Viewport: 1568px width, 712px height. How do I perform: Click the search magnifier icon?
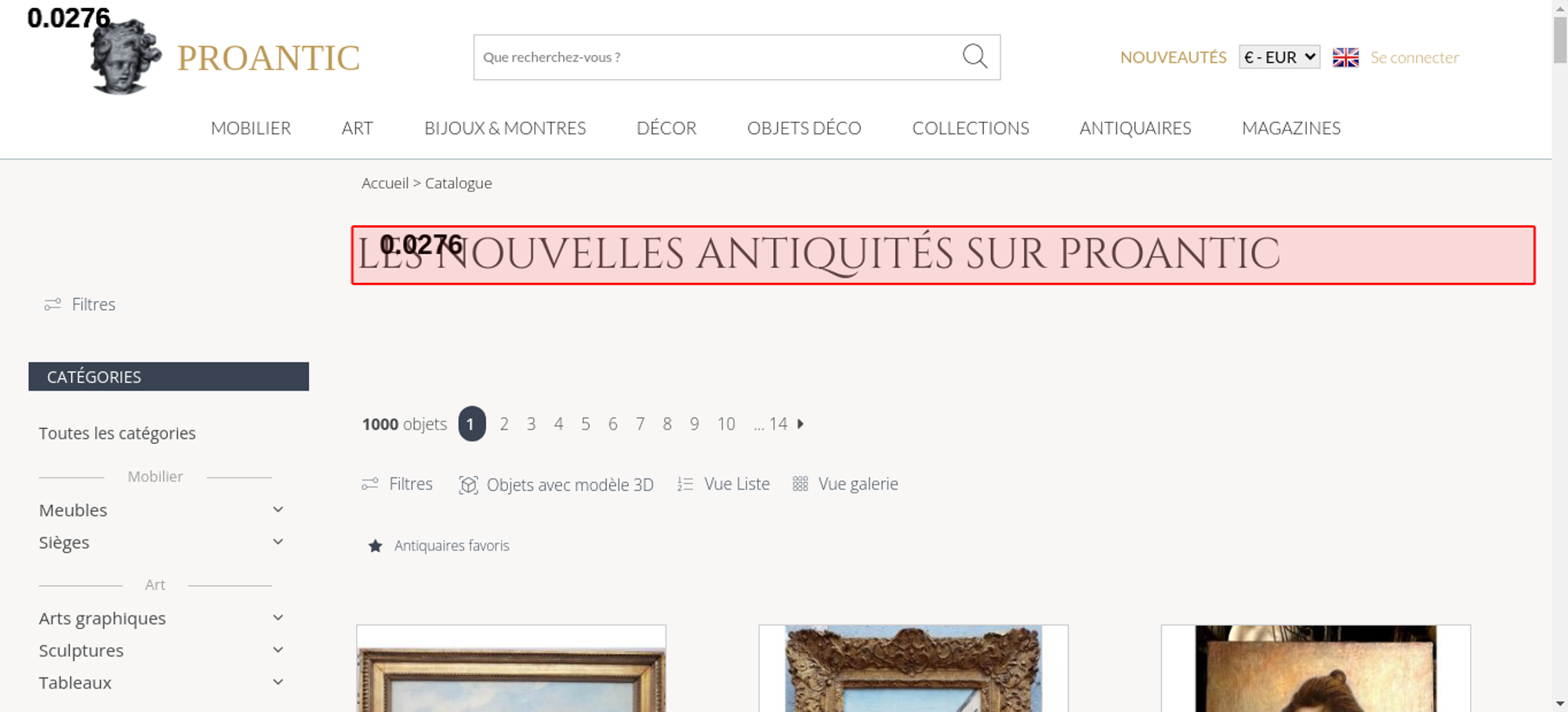pos(975,56)
